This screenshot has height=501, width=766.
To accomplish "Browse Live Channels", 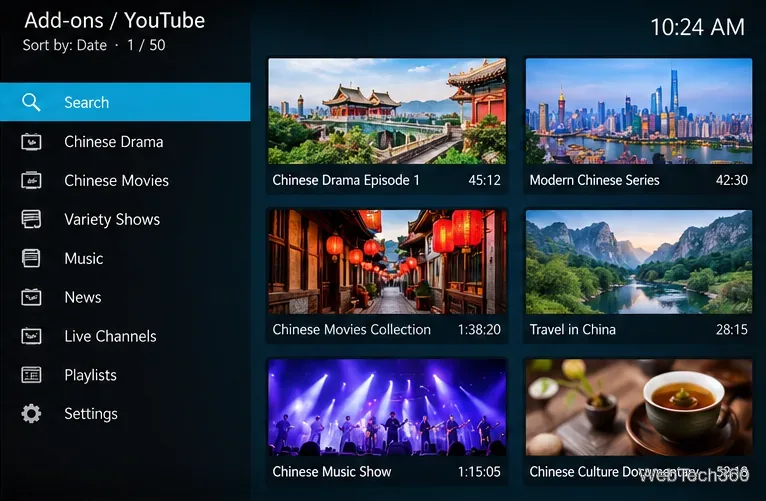I will click(x=125, y=336).
